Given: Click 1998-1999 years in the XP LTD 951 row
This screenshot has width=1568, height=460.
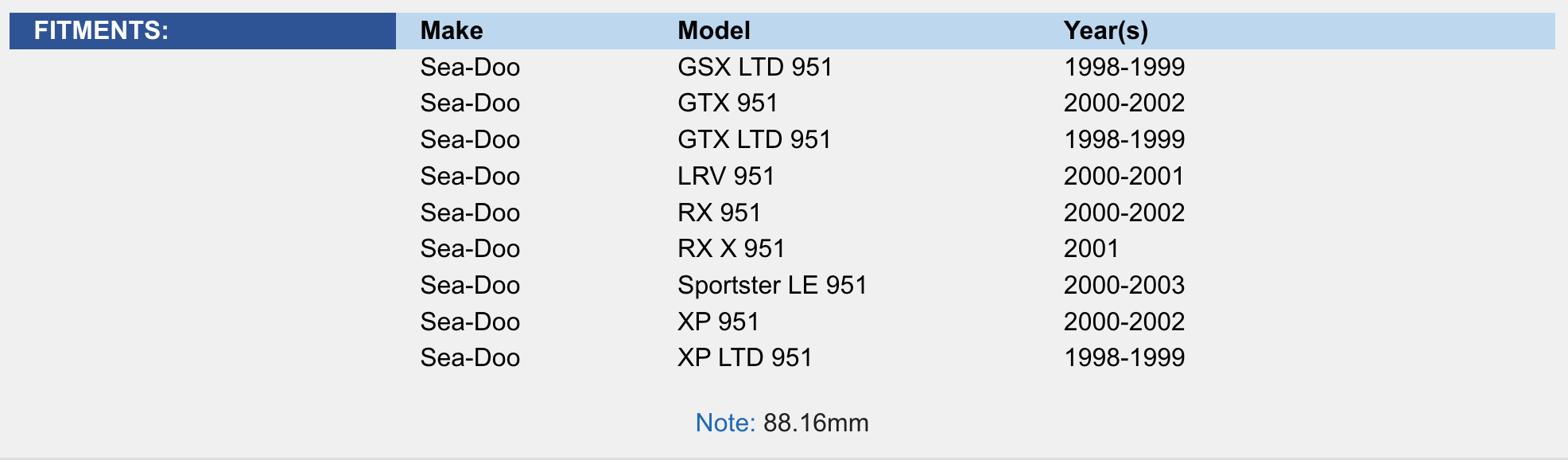Looking at the screenshot, I should click(1124, 358).
